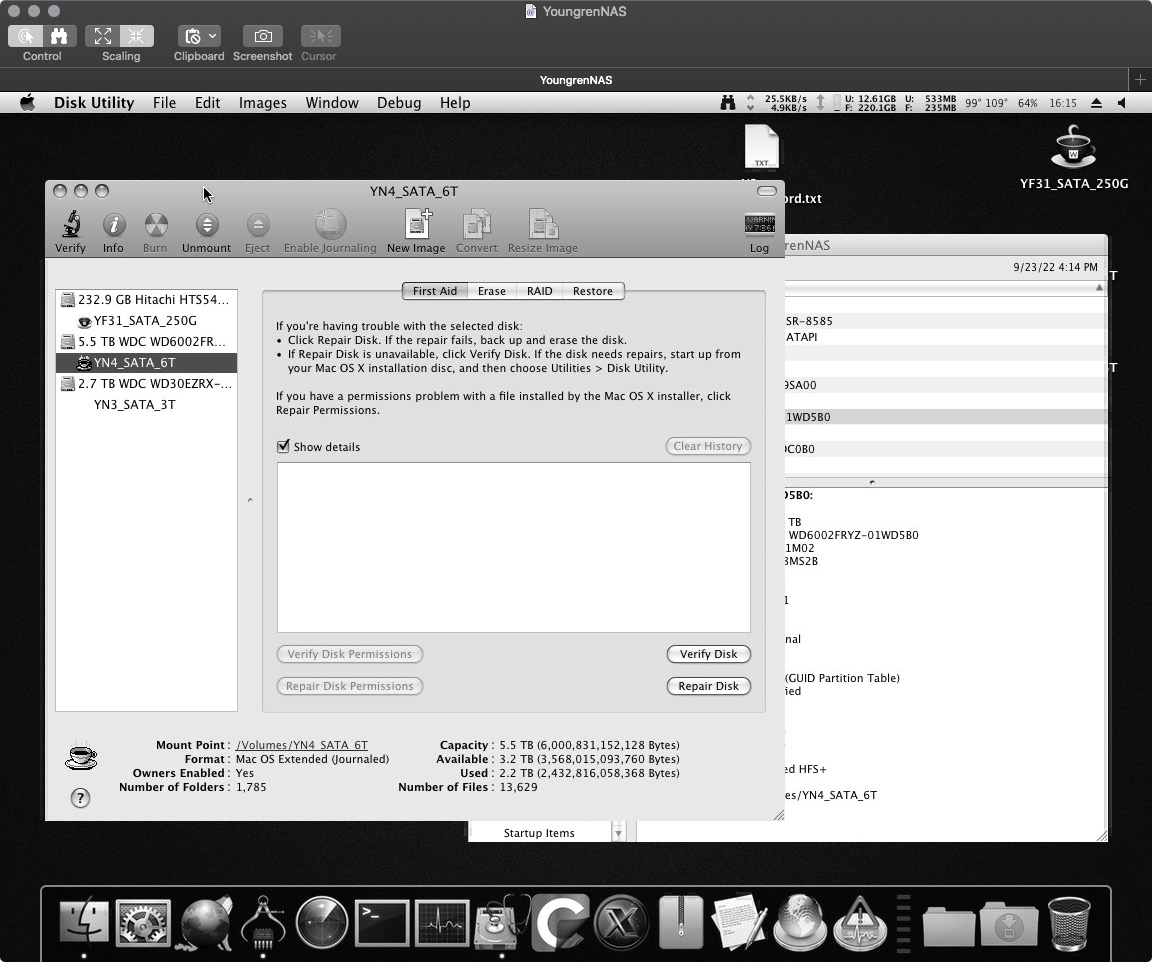Image resolution: width=1152 pixels, height=962 pixels.
Task: Open Activity Monitor in the Dock
Action: [x=442, y=922]
